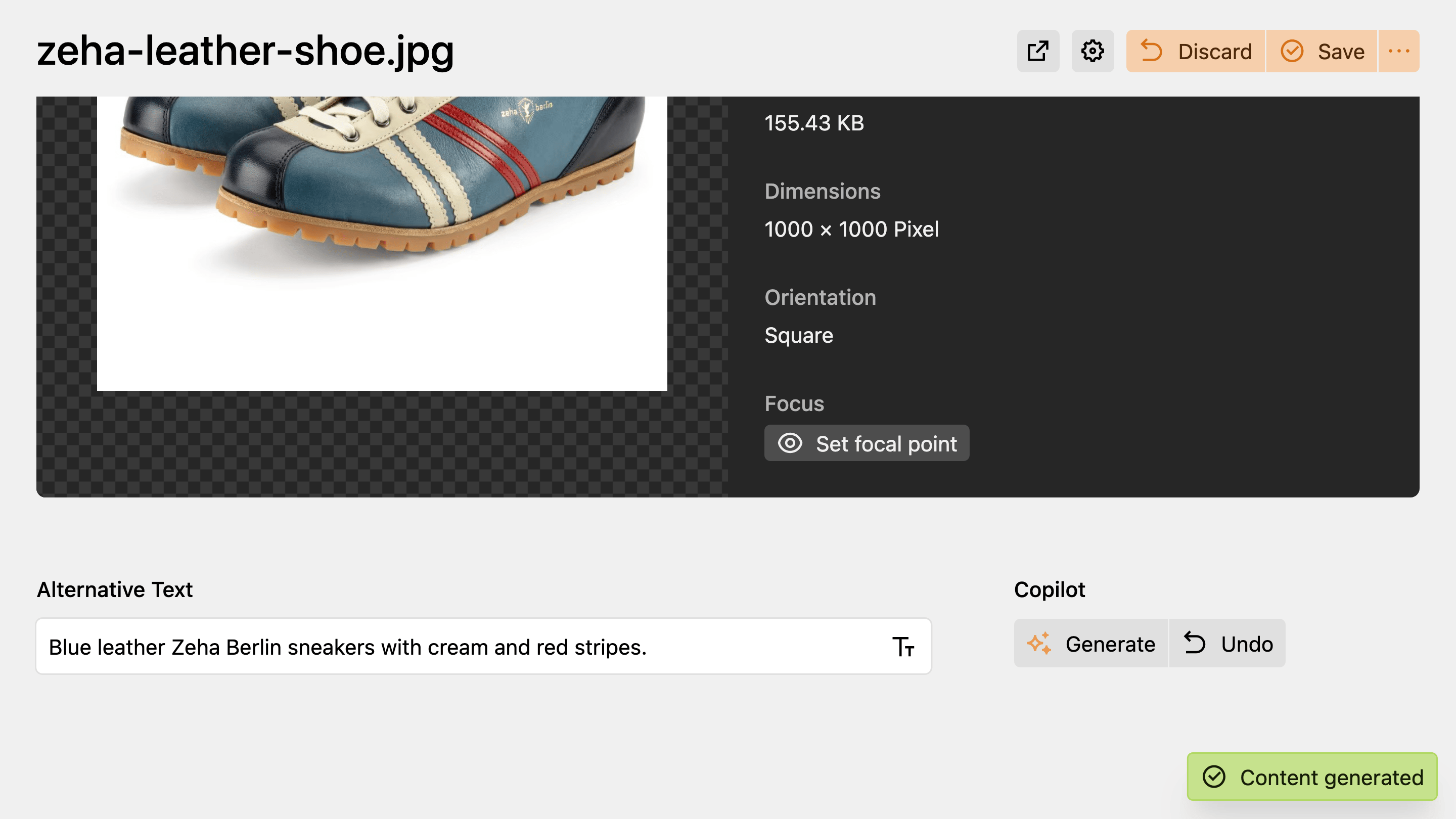Click the Tt text icon in the alt text field

[x=903, y=646]
